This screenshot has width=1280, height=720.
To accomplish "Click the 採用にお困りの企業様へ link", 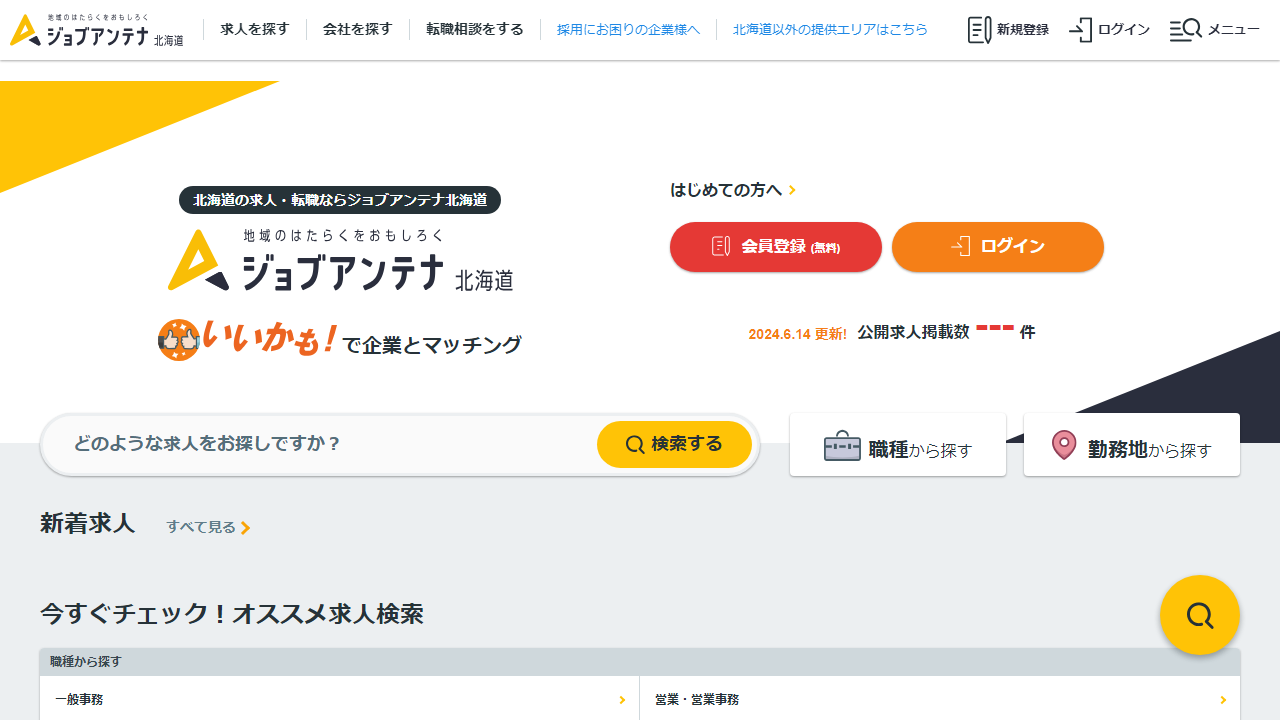I will click(628, 30).
